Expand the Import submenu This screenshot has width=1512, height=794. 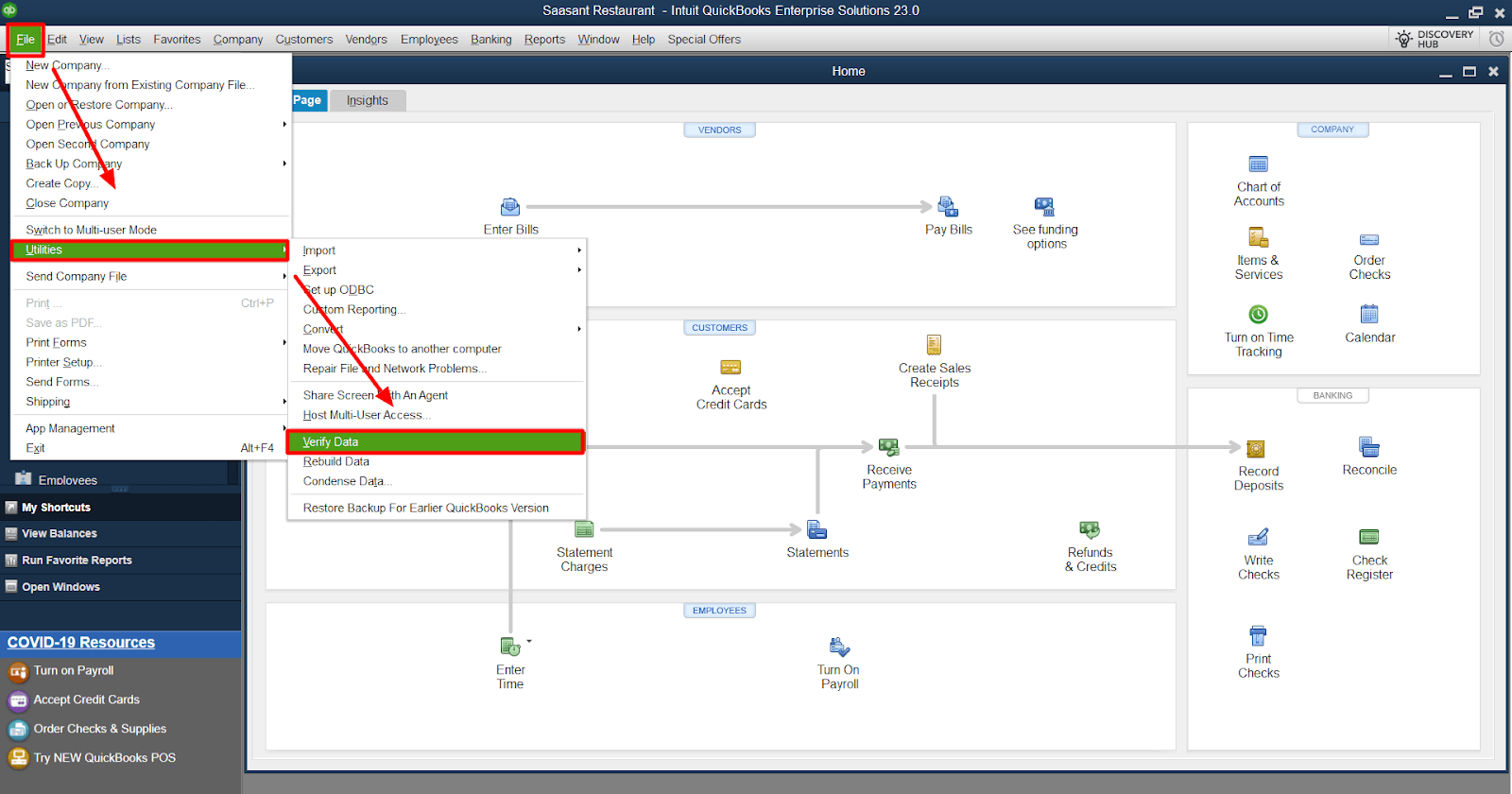click(579, 250)
